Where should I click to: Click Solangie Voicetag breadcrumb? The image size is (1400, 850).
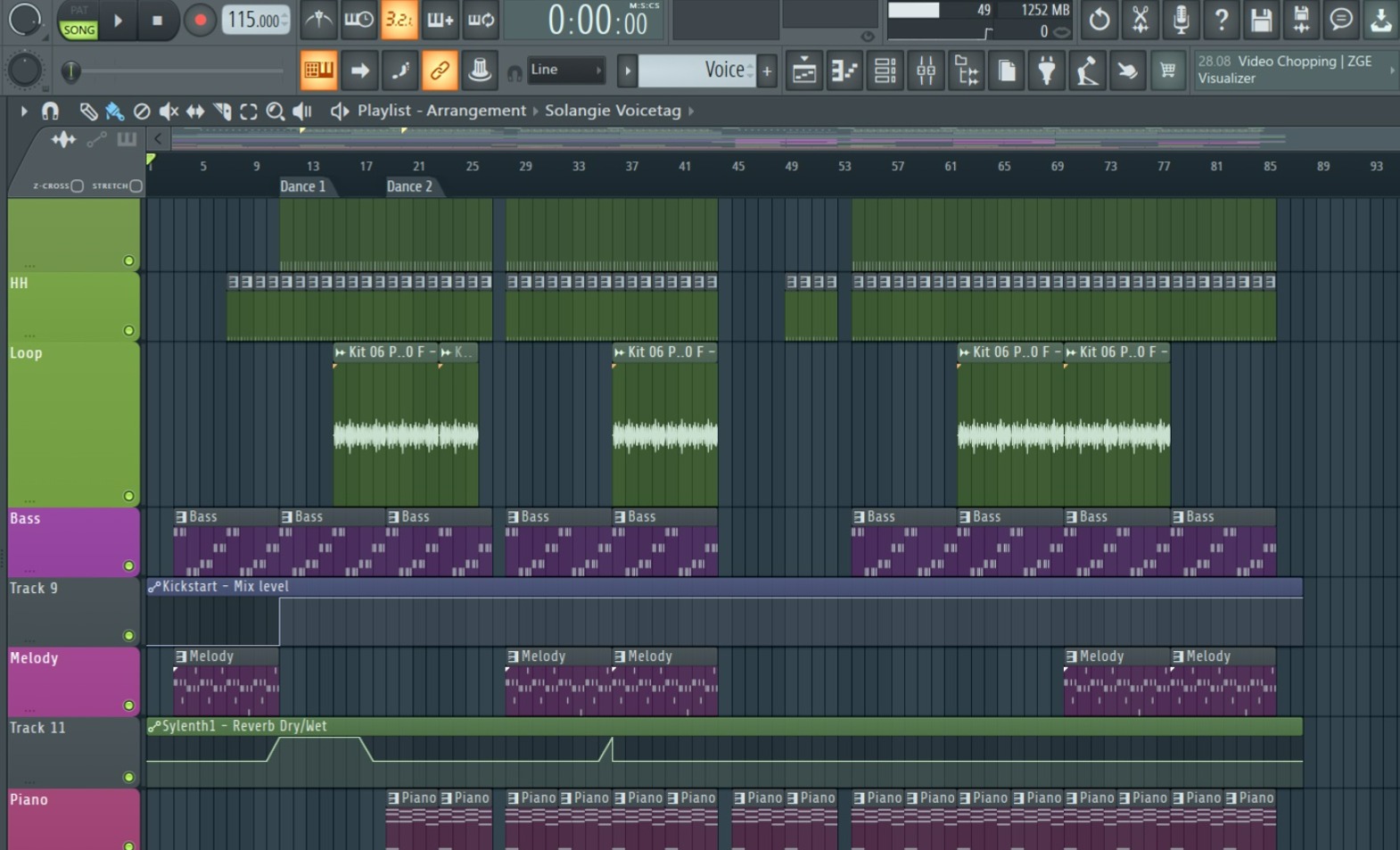click(x=613, y=111)
